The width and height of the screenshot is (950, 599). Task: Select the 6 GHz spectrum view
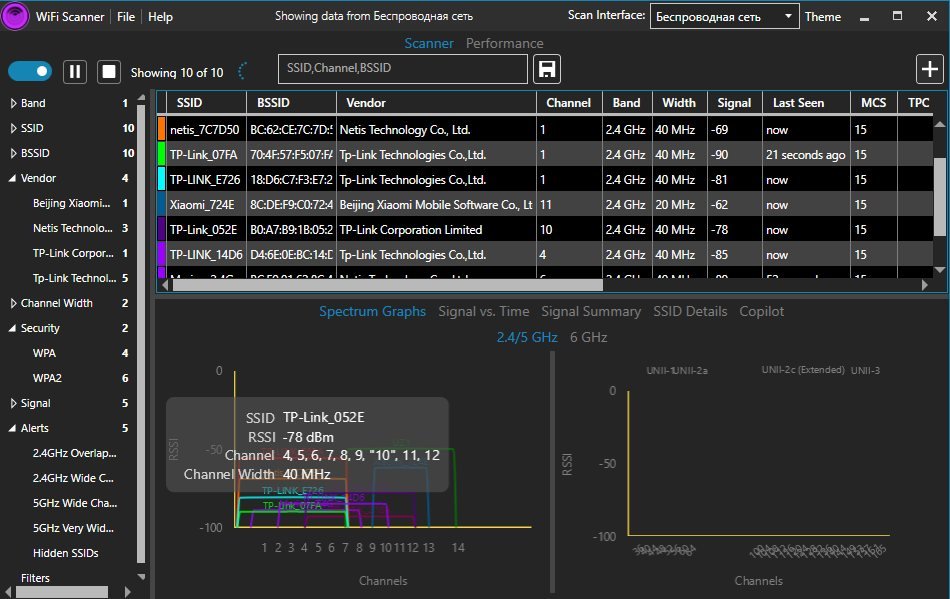coord(588,337)
